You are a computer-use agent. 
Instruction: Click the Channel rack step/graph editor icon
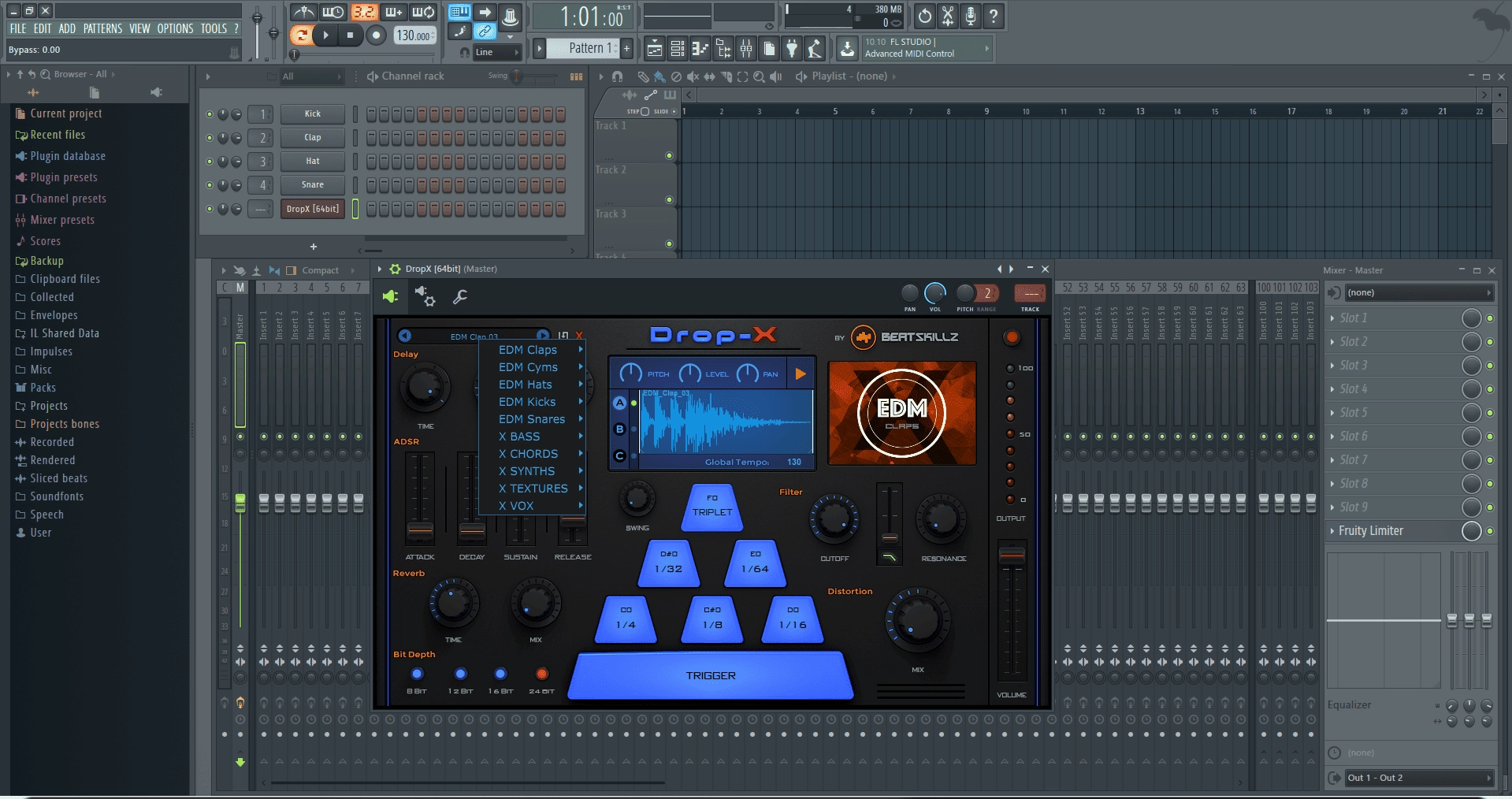click(577, 76)
